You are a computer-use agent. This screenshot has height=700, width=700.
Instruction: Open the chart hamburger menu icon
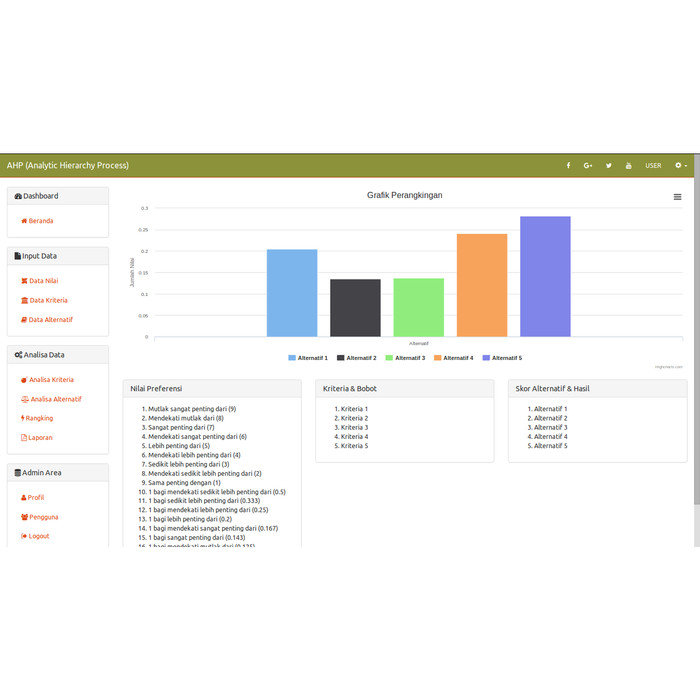[677, 198]
